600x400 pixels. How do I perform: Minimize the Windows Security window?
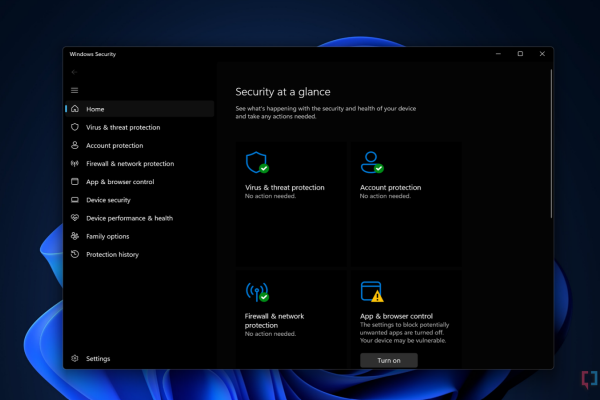(x=498, y=54)
